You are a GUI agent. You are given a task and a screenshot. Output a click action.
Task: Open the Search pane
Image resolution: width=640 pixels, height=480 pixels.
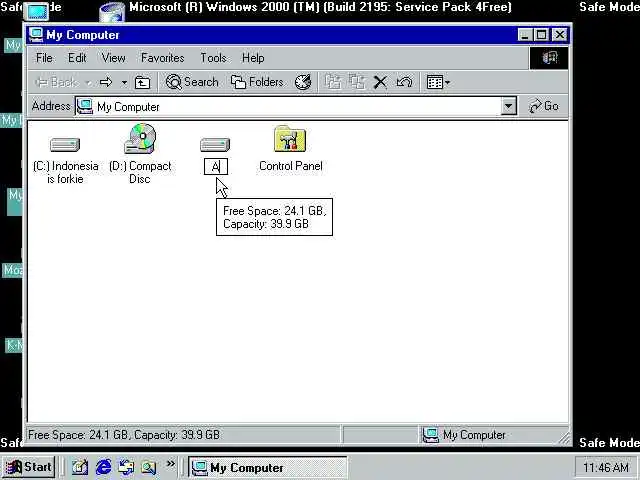pyautogui.click(x=192, y=82)
